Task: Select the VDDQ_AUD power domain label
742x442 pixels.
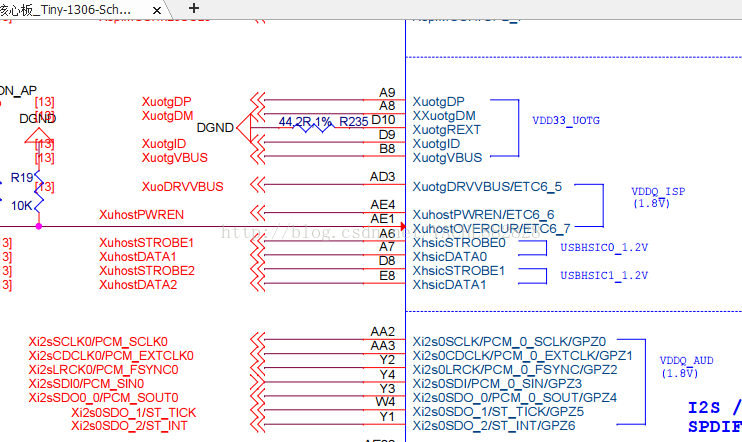Action: tap(687, 361)
